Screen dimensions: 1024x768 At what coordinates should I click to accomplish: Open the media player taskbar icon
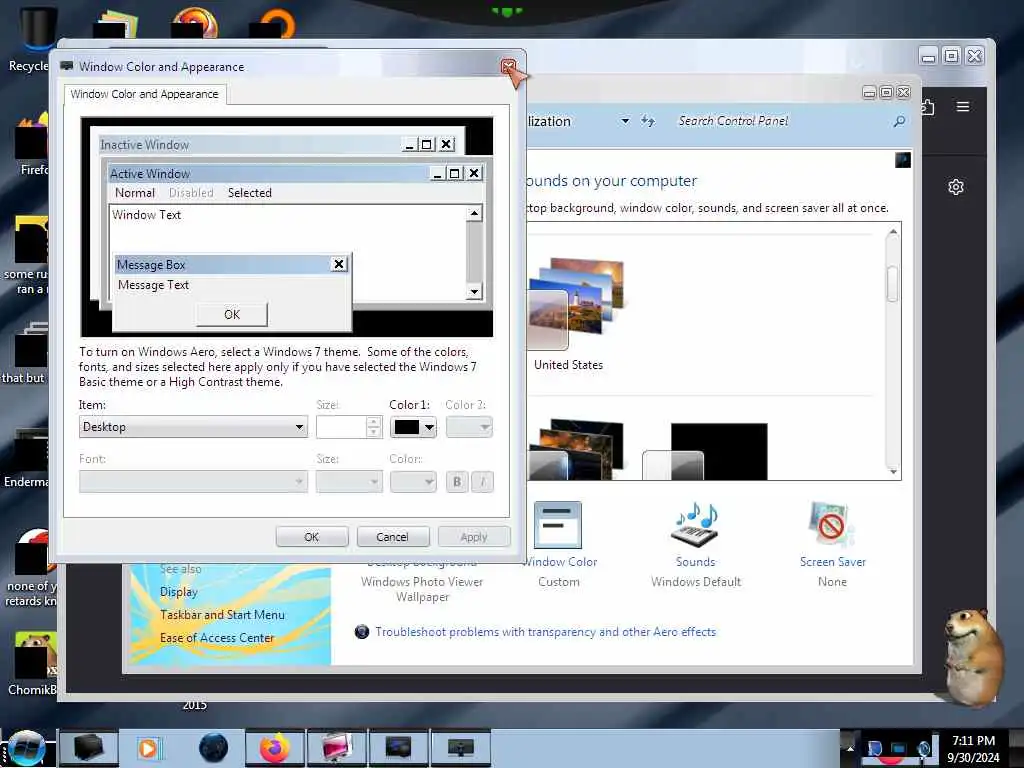(x=148, y=748)
